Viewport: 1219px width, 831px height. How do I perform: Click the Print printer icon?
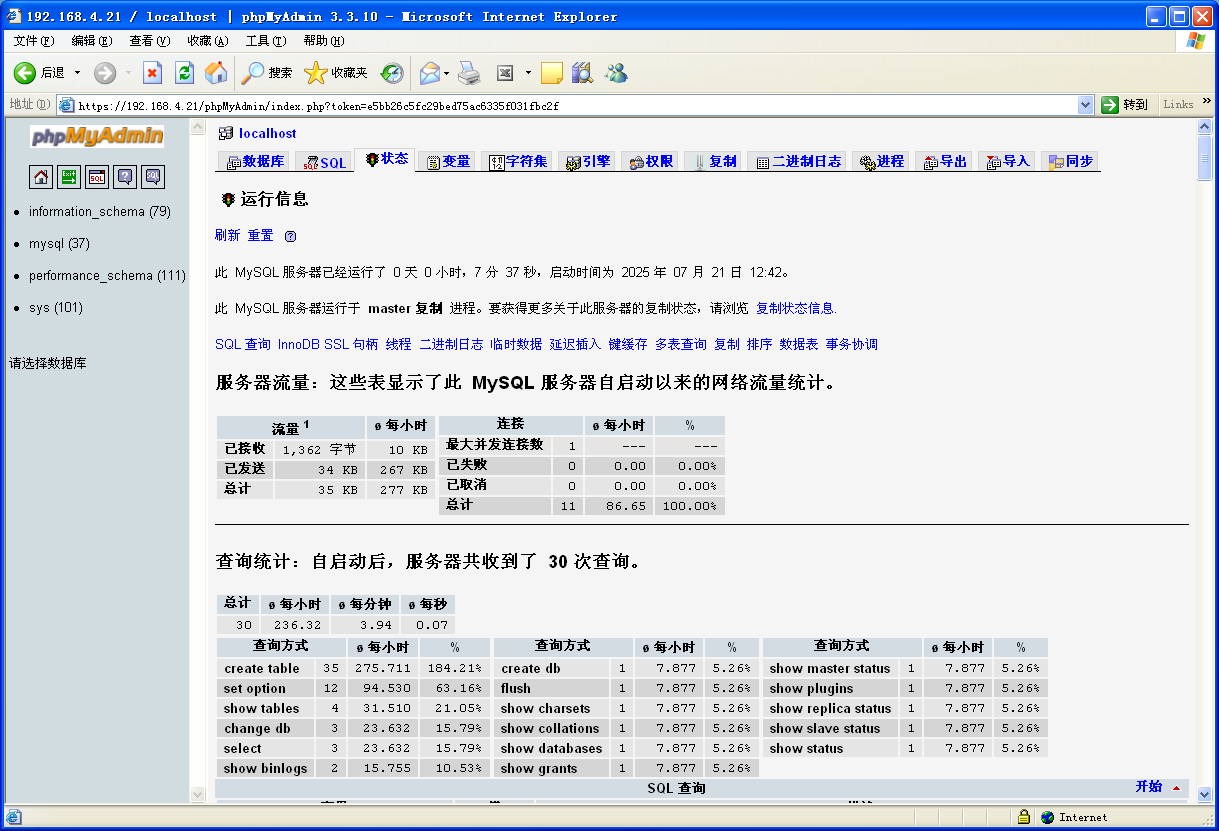tap(469, 73)
